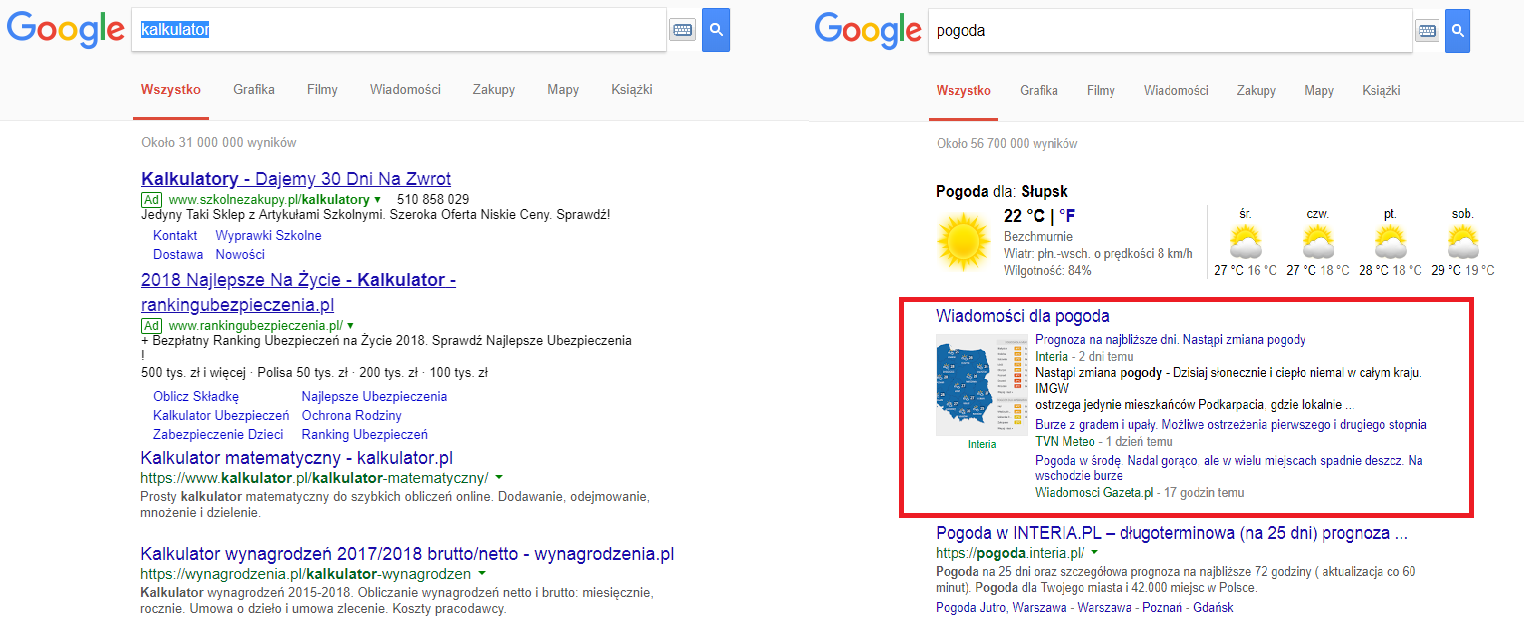Open dropdown arrow beside kalkulator-matematyczny URL
The width and height of the screenshot is (1524, 630).
498,478
